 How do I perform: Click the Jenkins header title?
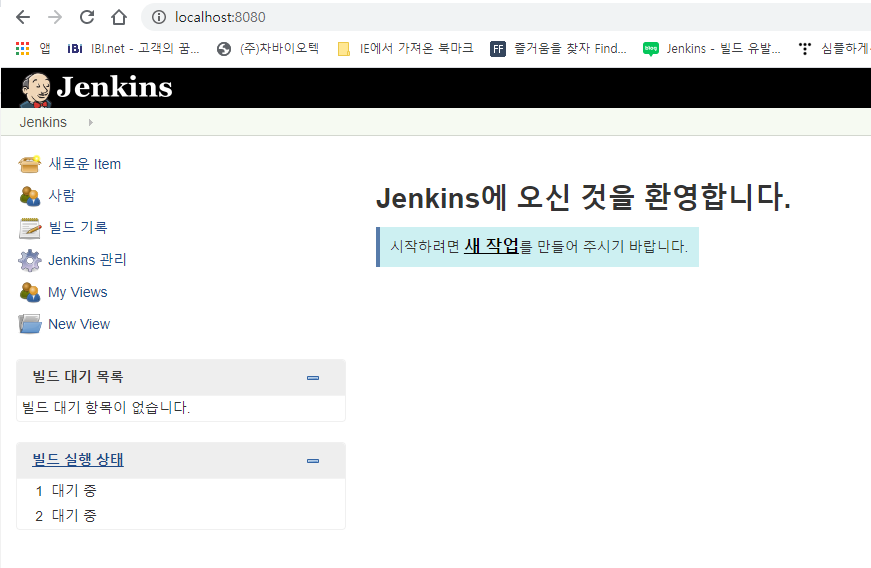click(114, 87)
